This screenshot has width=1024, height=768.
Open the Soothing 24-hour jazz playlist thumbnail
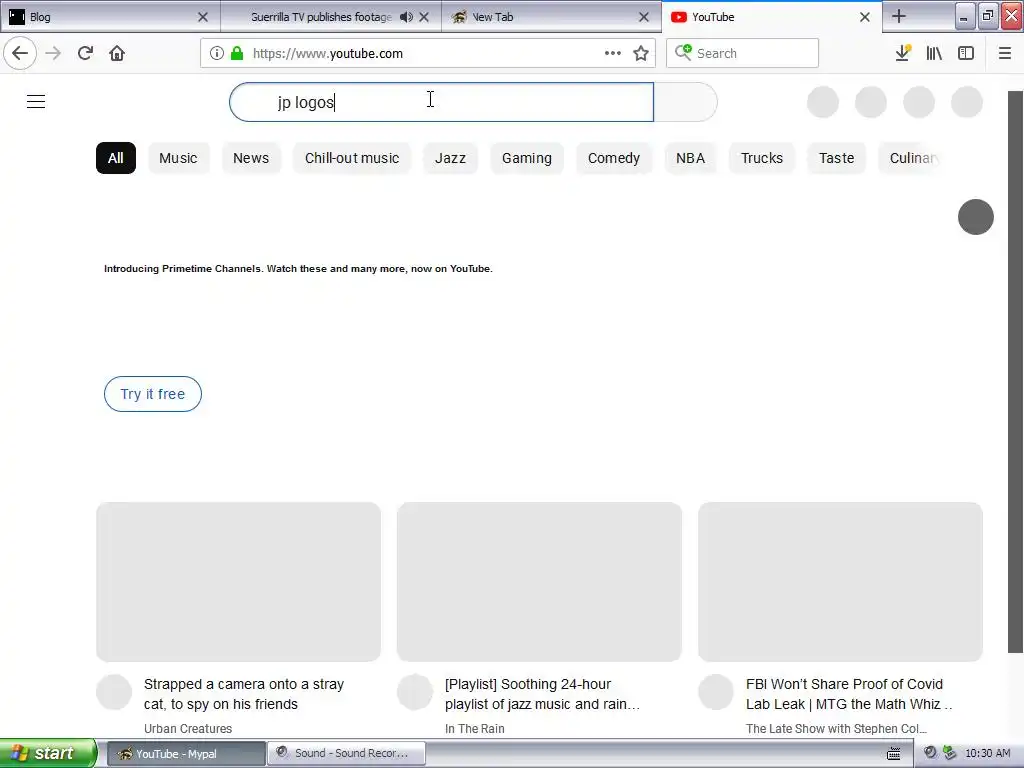pyautogui.click(x=539, y=582)
